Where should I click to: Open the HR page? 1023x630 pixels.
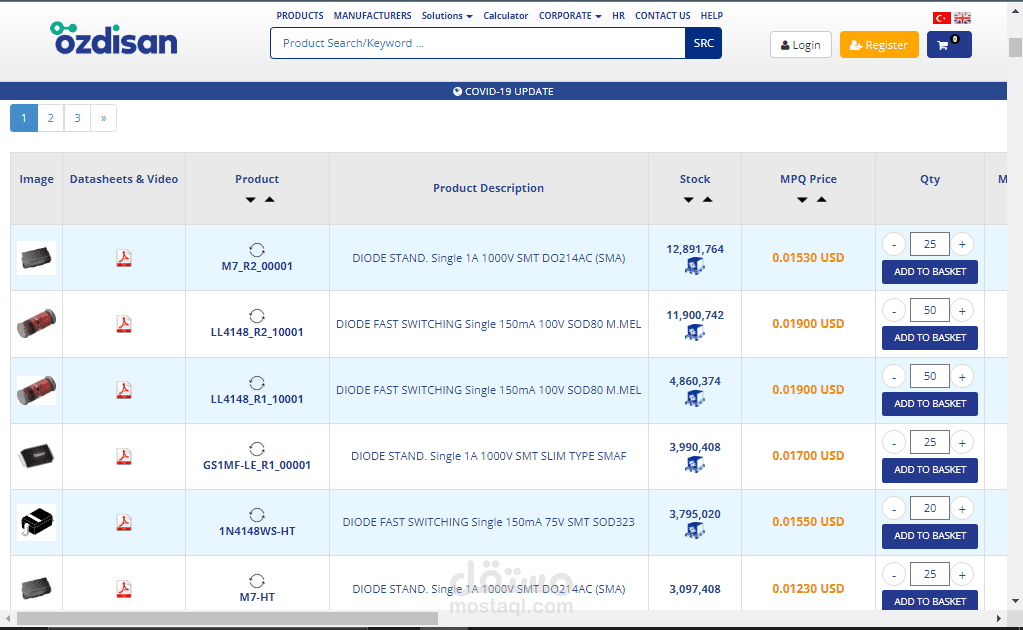(618, 16)
